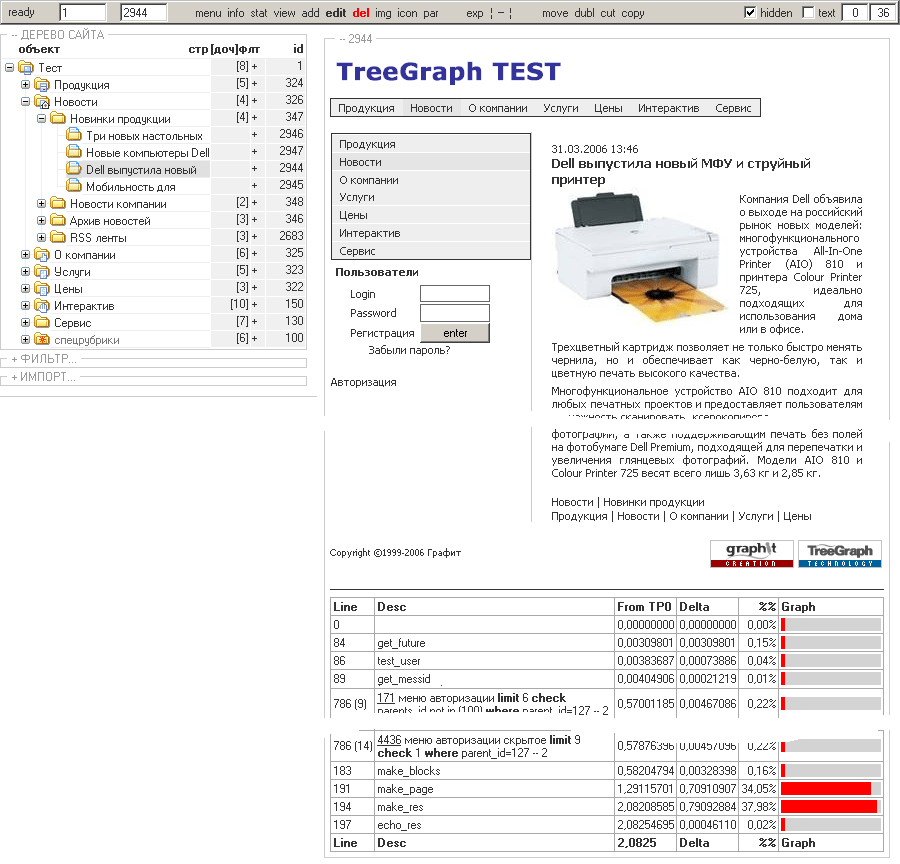This screenshot has height=864, width=900.
Task: Click the id 2946 cell in tree
Action: (x=285, y=134)
